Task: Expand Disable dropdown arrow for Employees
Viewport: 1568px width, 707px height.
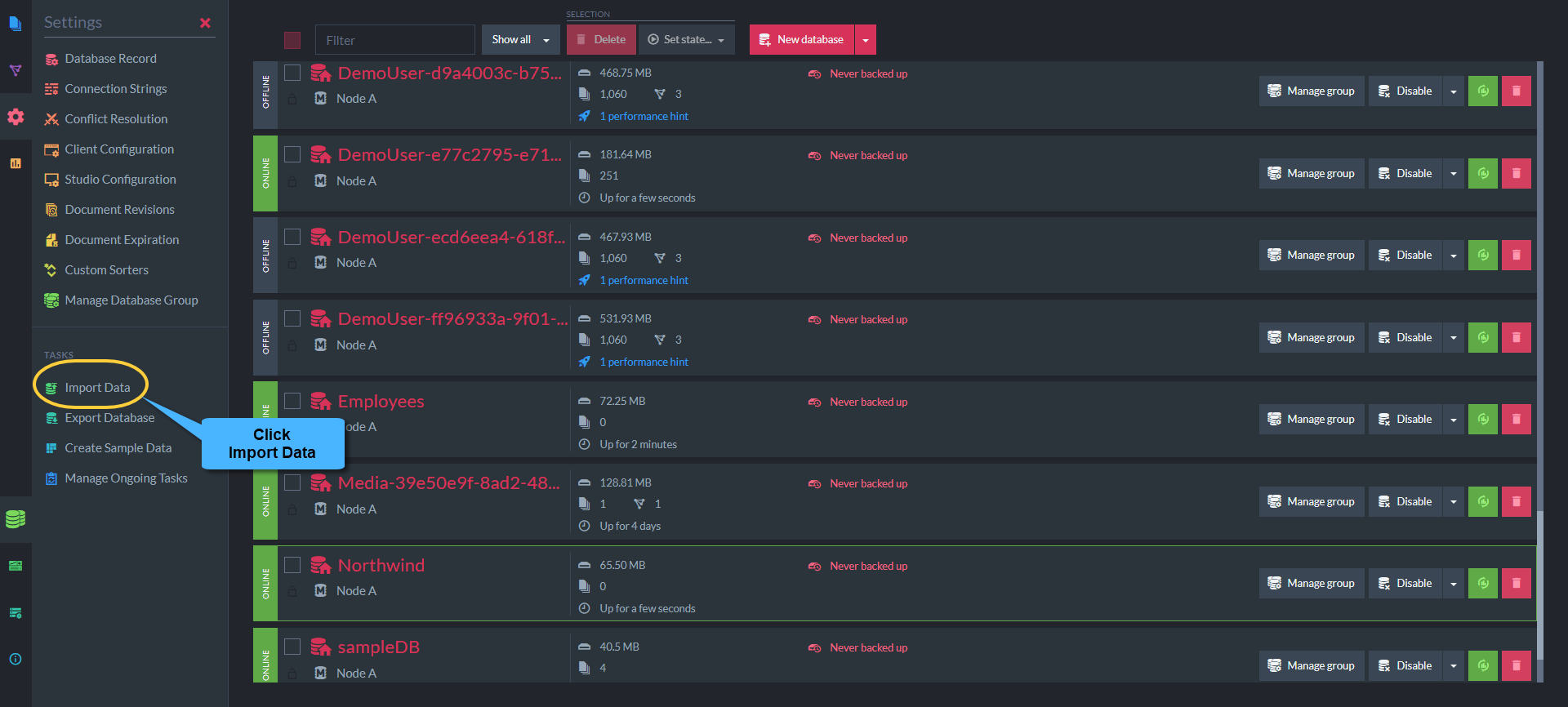Action: pos(1454,419)
